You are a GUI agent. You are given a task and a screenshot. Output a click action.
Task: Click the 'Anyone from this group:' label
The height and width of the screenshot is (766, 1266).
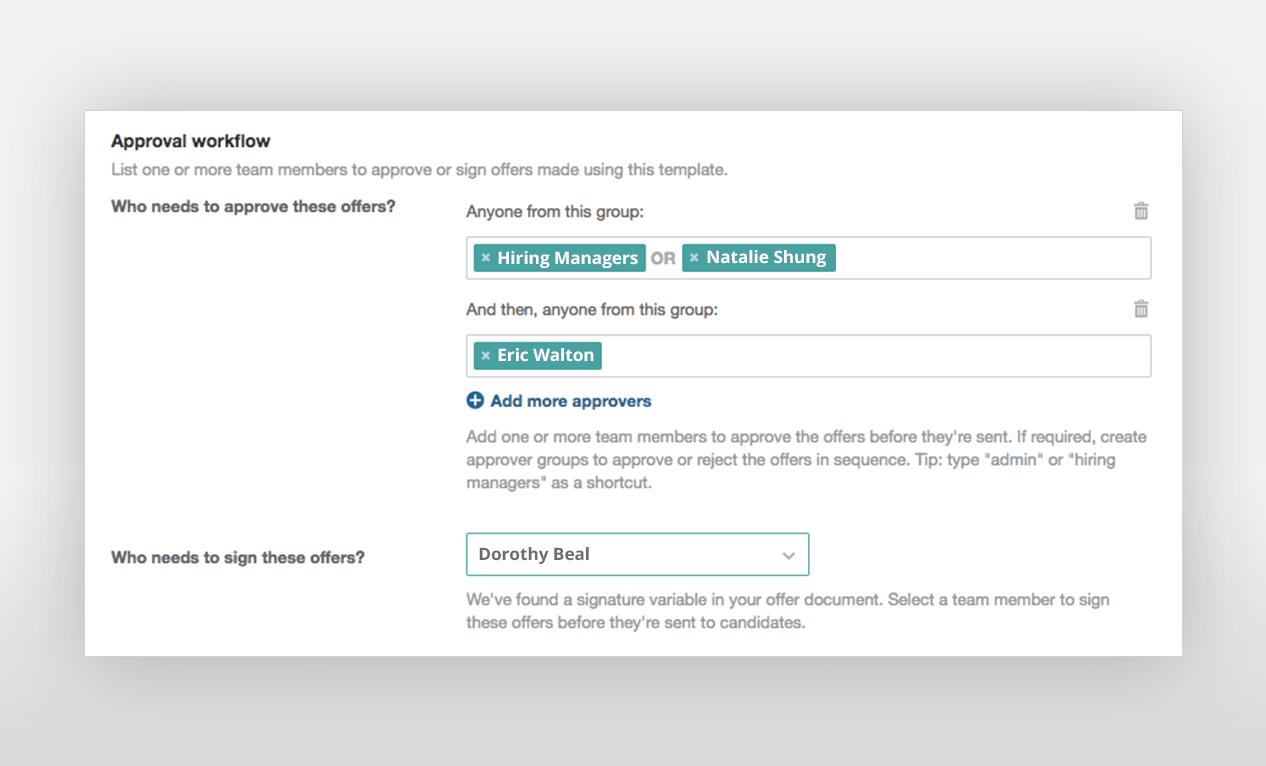point(553,212)
